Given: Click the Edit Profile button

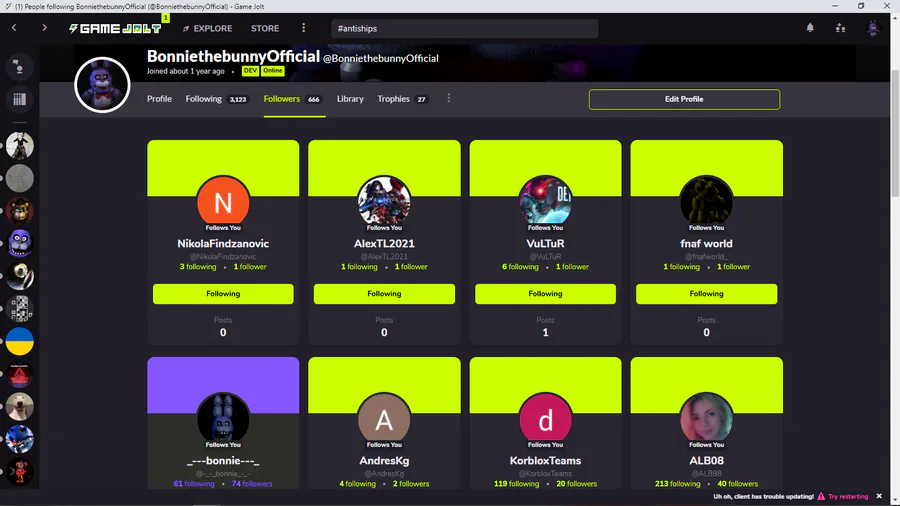Looking at the screenshot, I should click(x=684, y=99).
